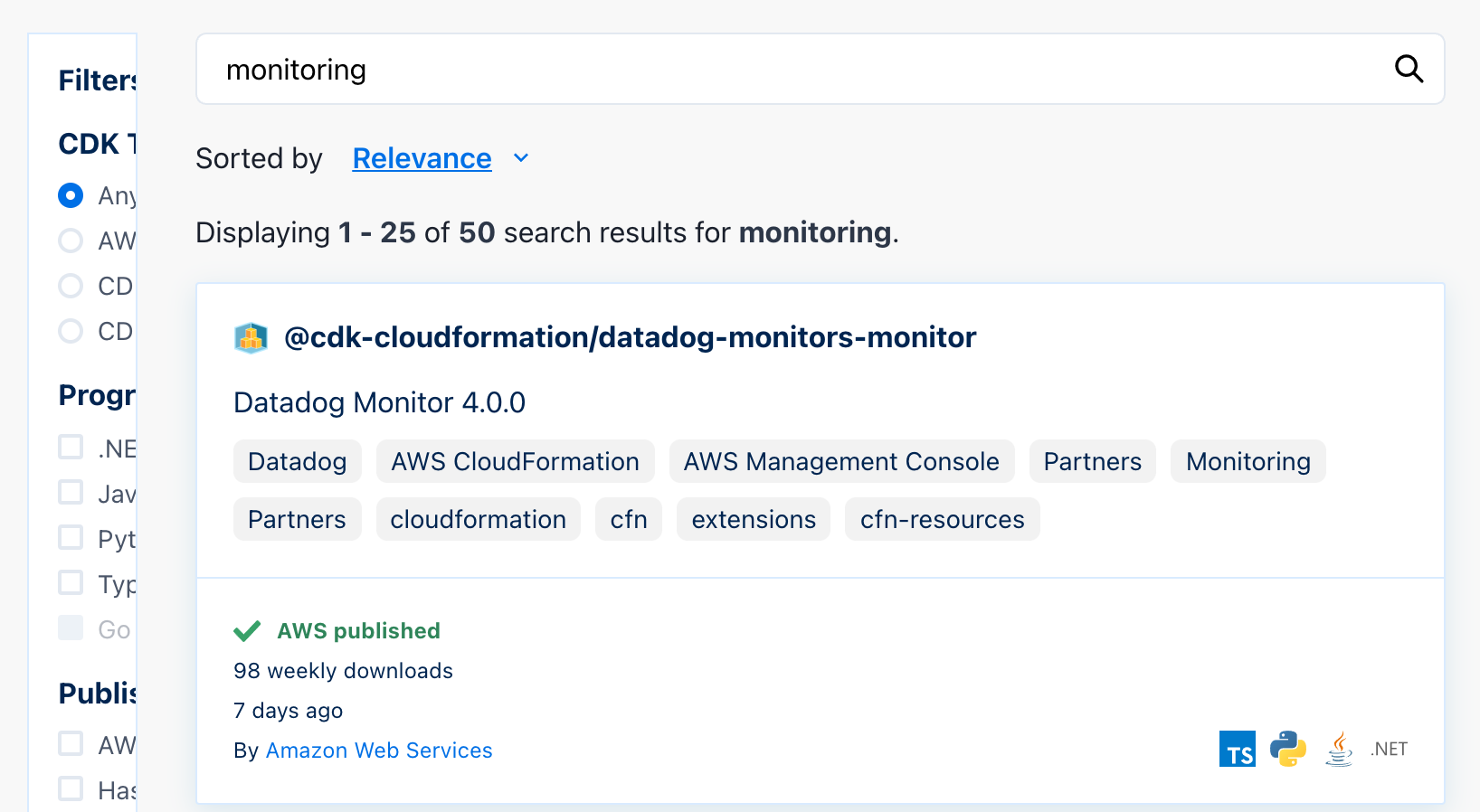Select the first CD radio option
1480x812 pixels.
[x=71, y=286]
